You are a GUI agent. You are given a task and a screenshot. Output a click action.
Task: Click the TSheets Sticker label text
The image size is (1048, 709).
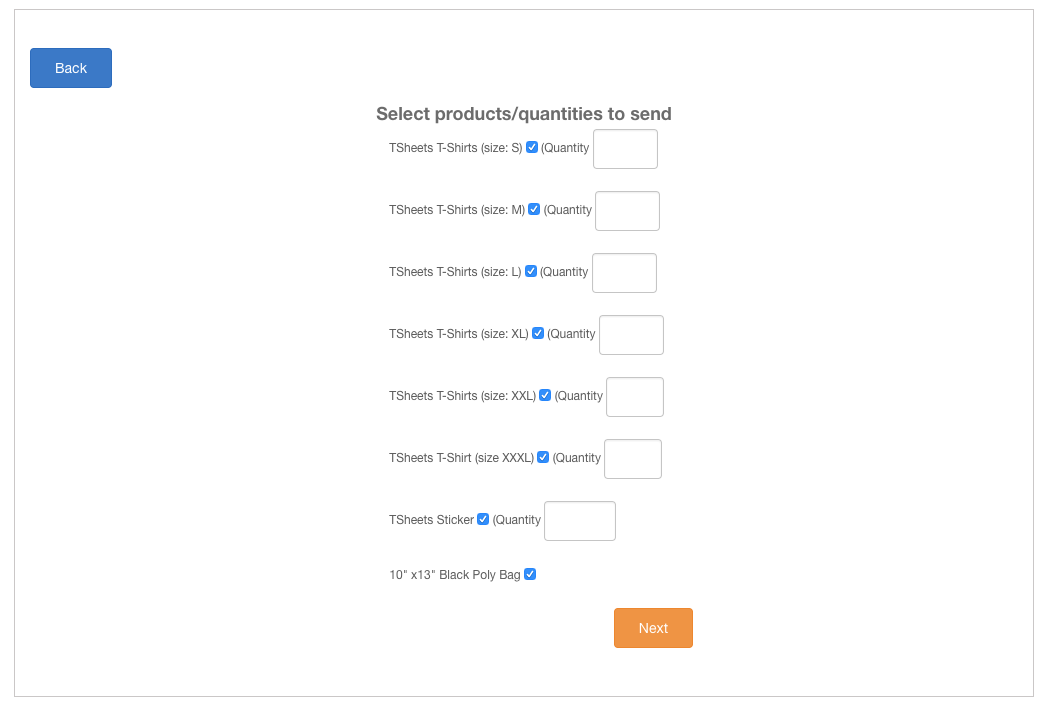coord(431,520)
